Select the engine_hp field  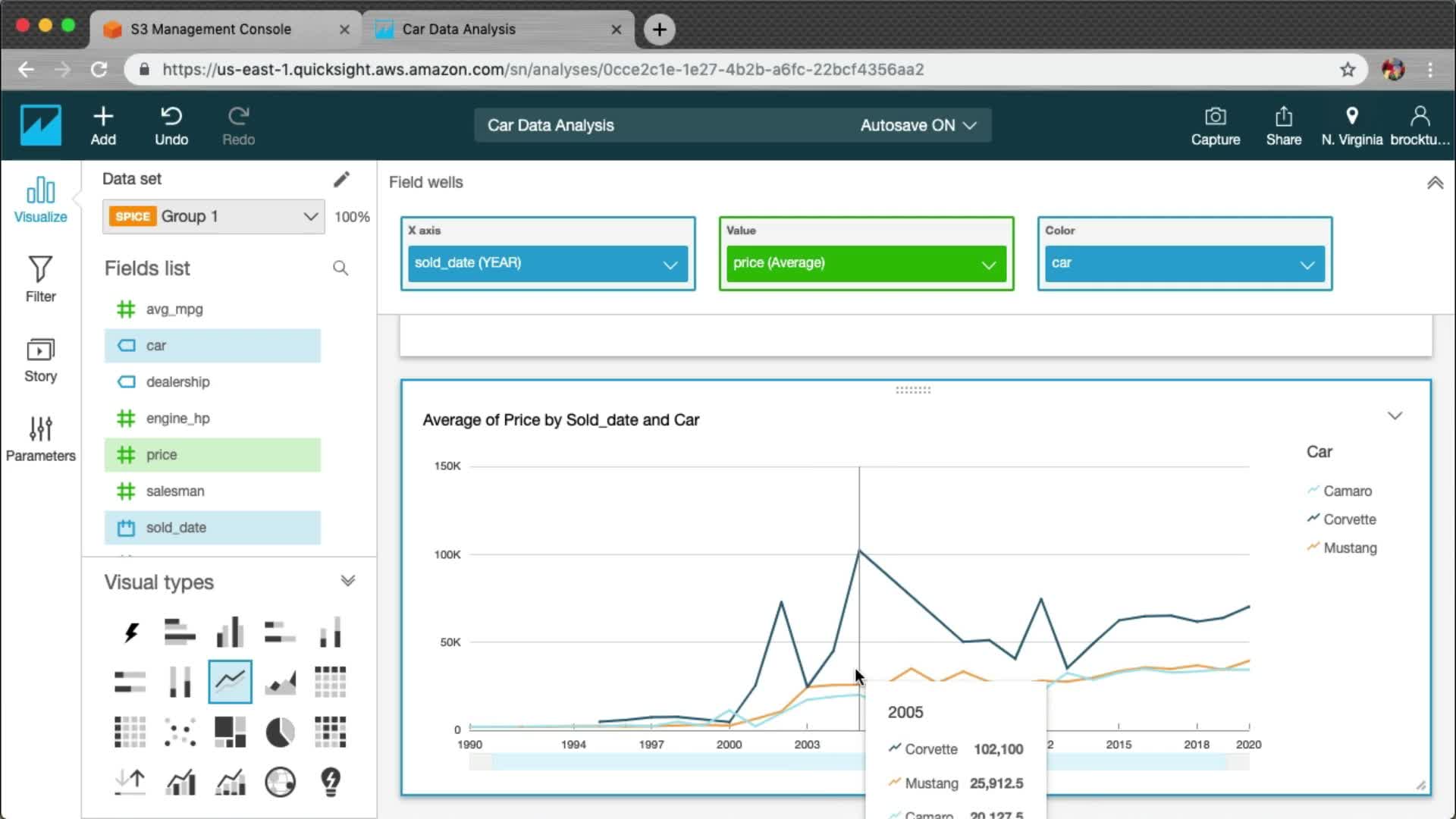[x=177, y=418]
